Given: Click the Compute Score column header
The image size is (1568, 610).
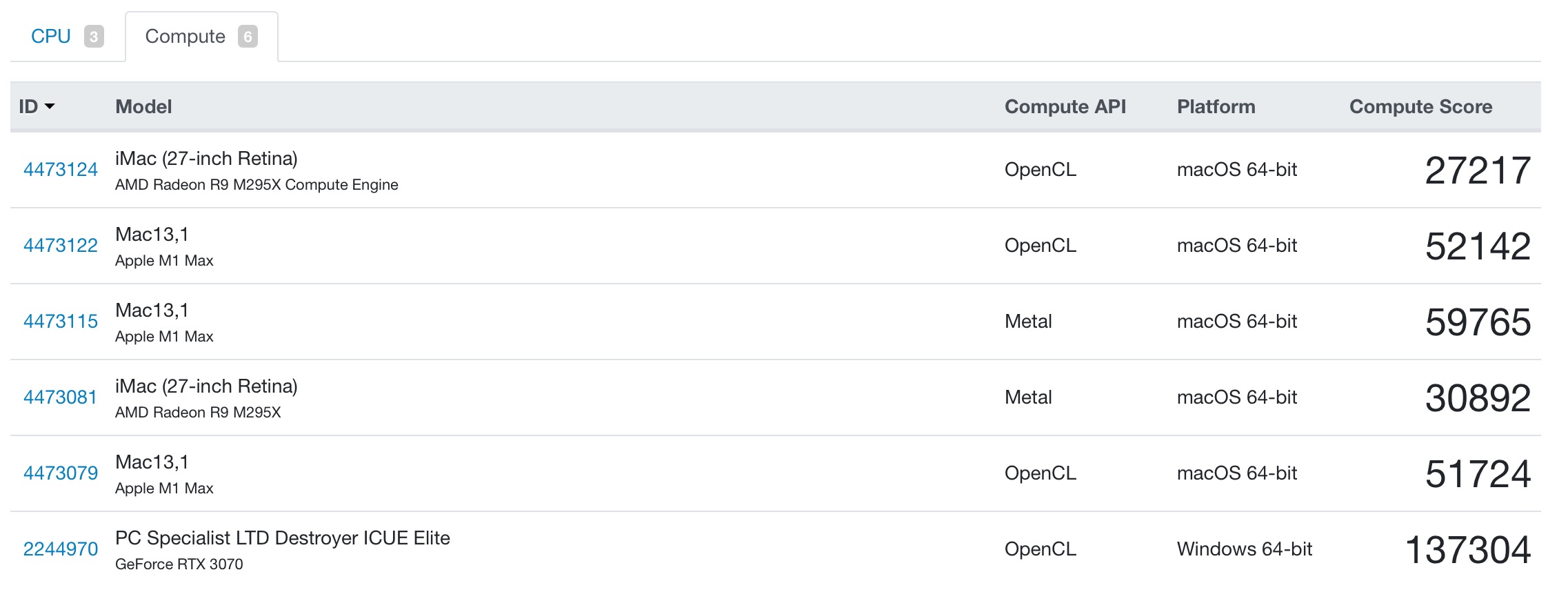Looking at the screenshot, I should 1420,106.
